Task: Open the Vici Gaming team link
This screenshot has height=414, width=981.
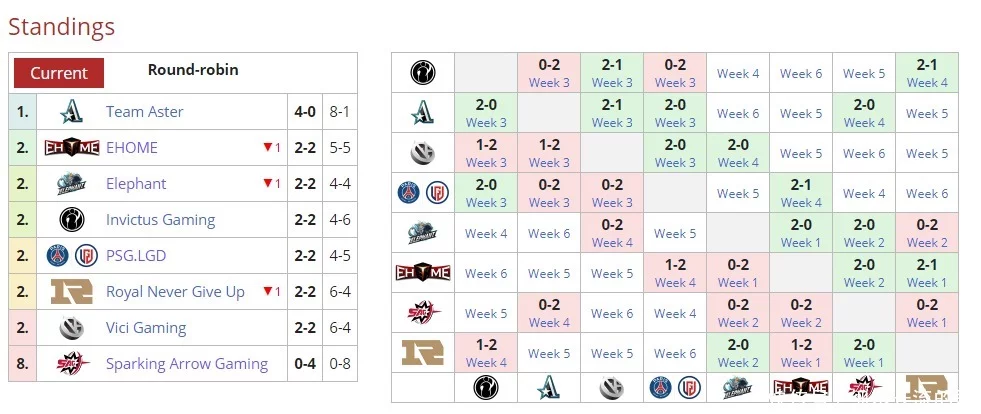Action: (146, 328)
